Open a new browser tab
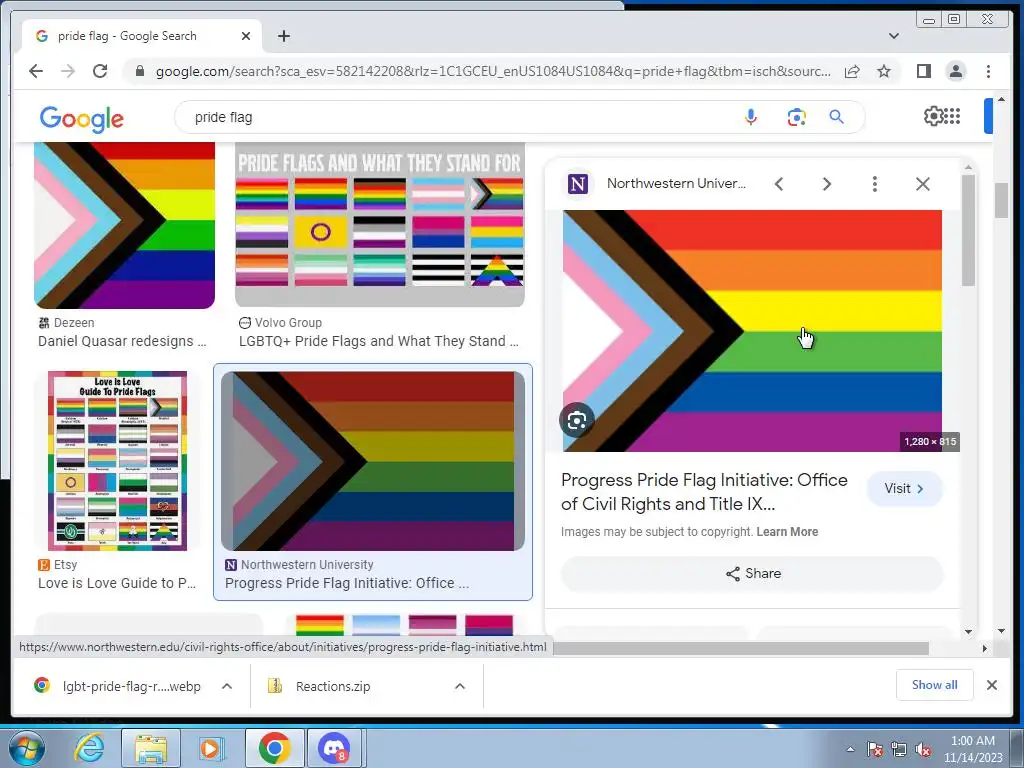Viewport: 1024px width, 768px height. point(283,36)
